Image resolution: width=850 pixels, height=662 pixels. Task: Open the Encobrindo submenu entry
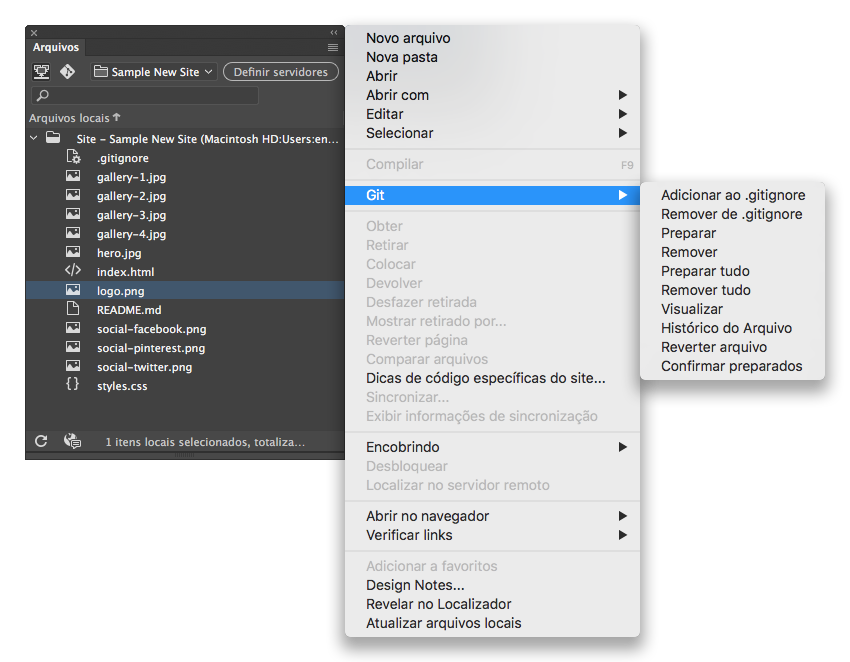pos(403,447)
